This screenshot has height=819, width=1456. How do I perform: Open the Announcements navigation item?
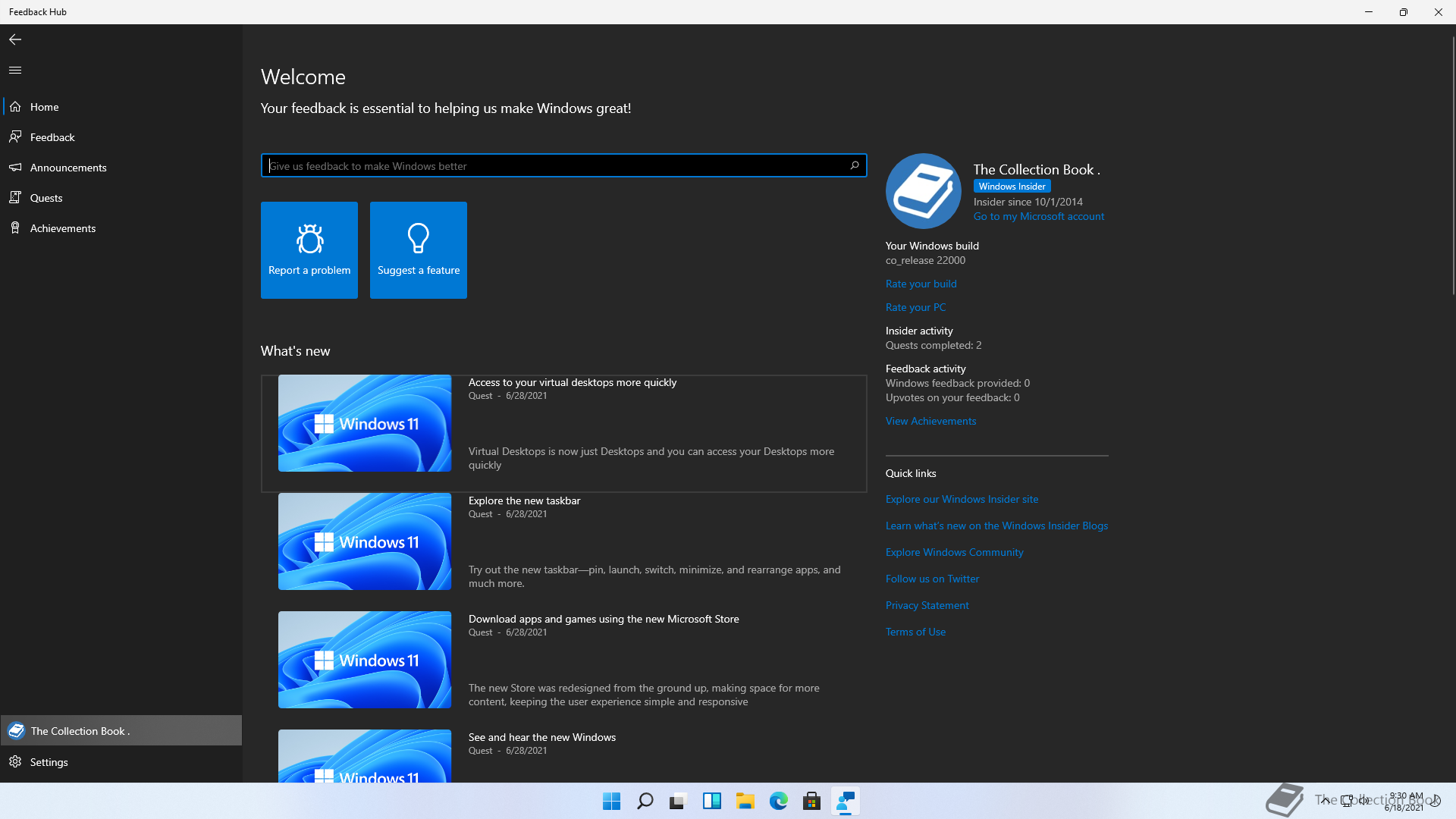(121, 168)
